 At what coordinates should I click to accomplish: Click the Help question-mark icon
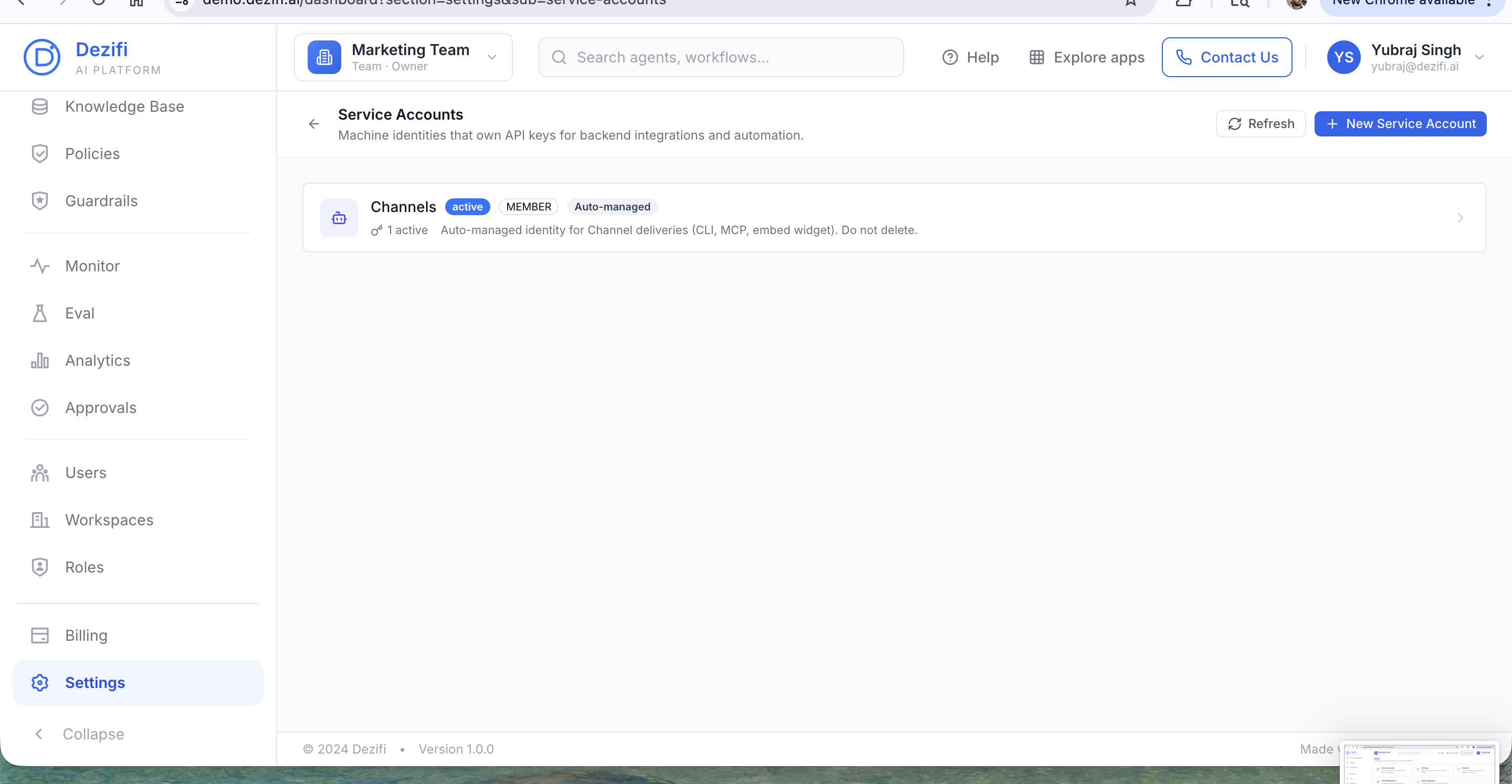point(950,57)
